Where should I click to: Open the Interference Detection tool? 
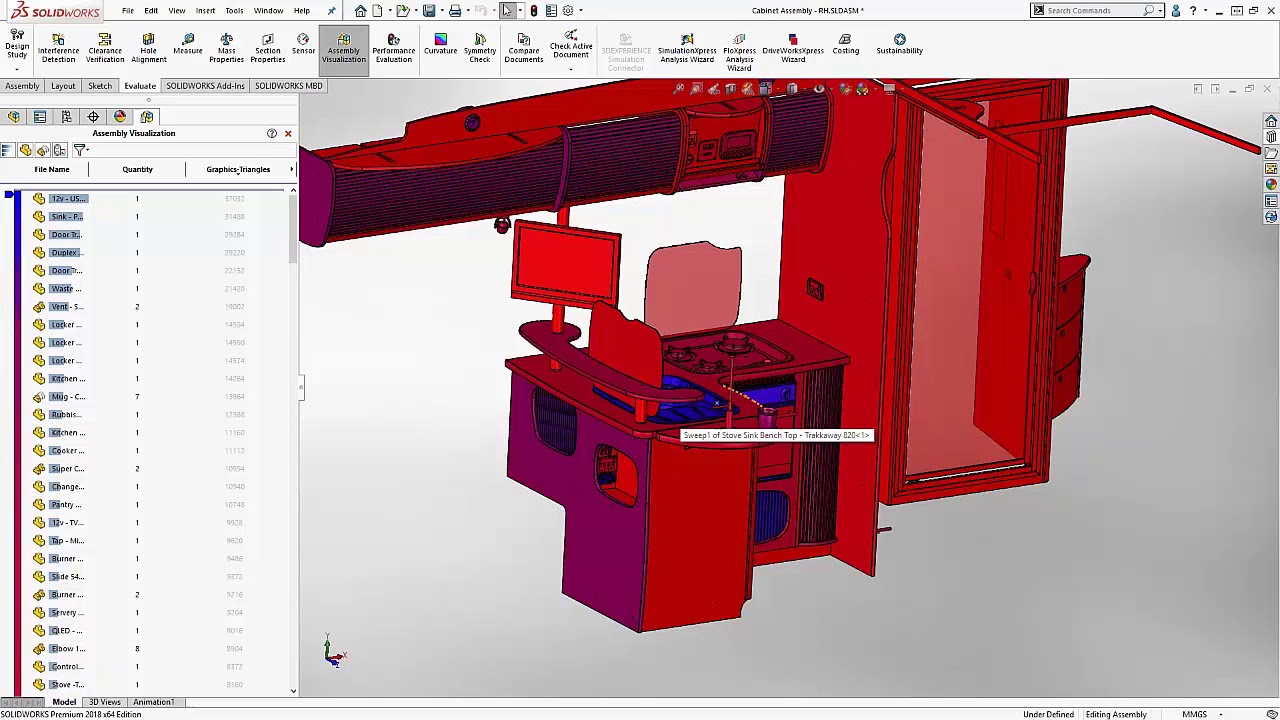pos(58,49)
